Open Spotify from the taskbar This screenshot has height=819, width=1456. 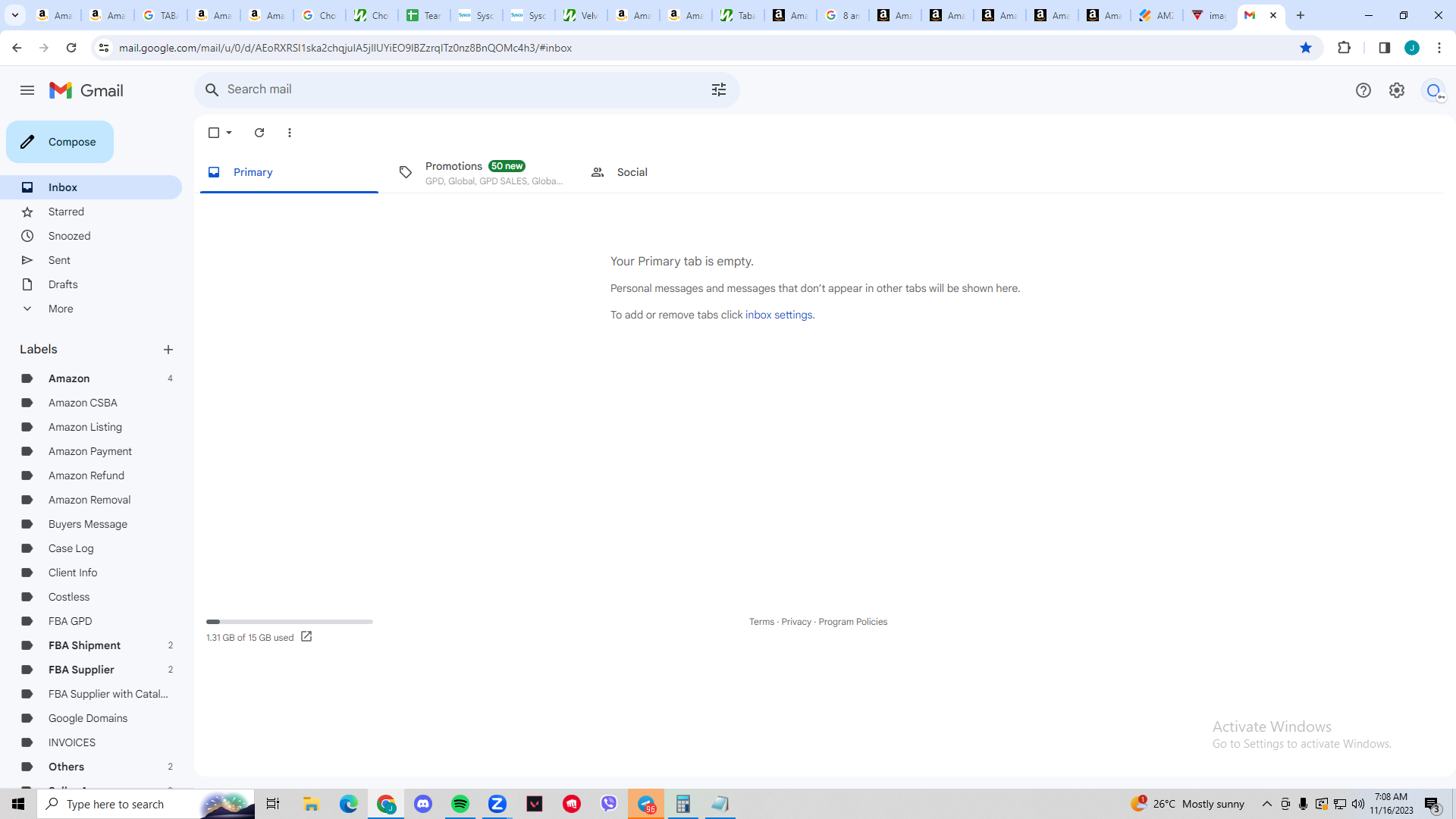click(x=460, y=804)
